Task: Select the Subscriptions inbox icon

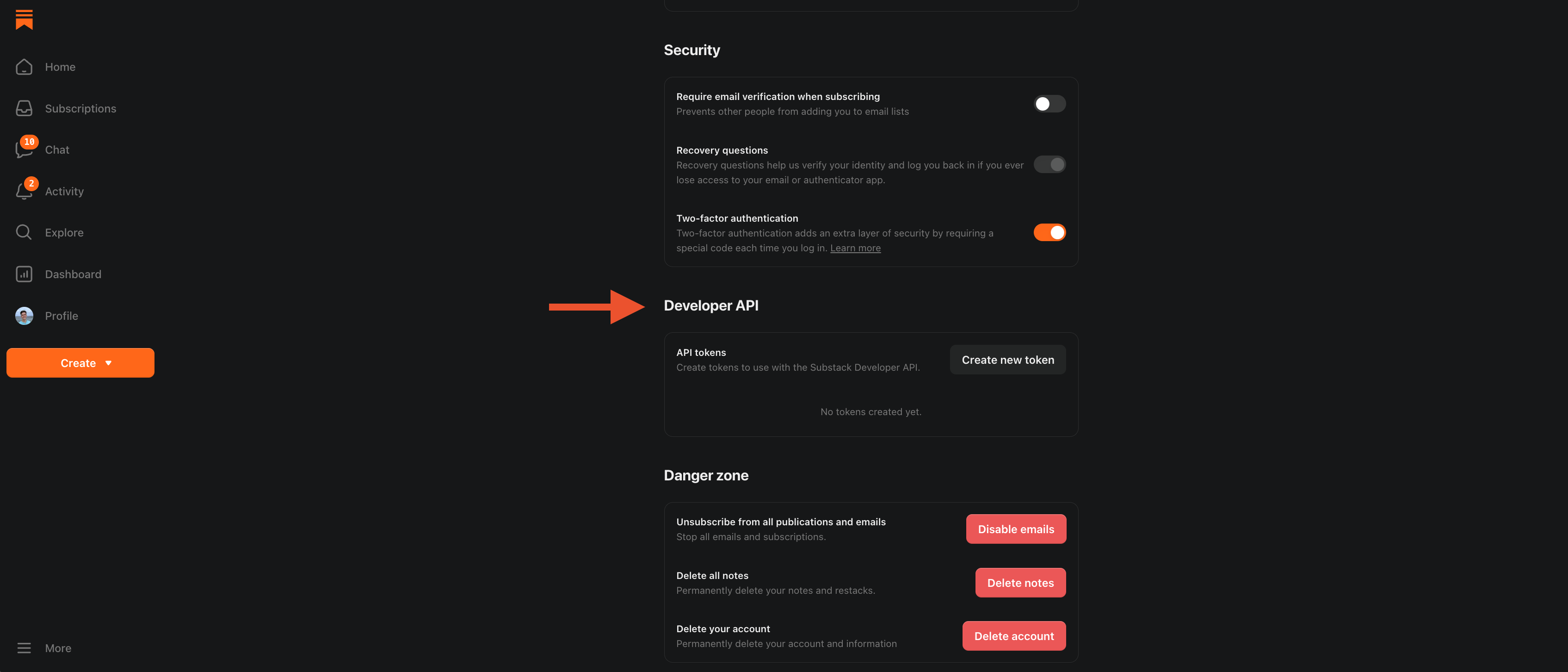Action: coord(24,108)
